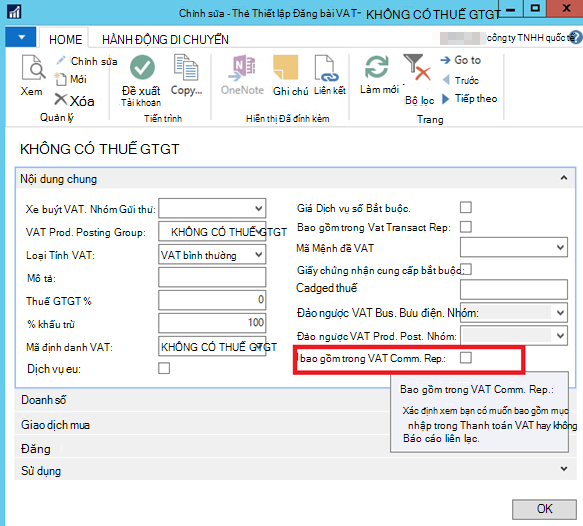Screen dimensions: 583x526
Task: Open Đảo ngược VAT Bus. Bưu điện Nhóm dropdown
Action: (x=560, y=313)
